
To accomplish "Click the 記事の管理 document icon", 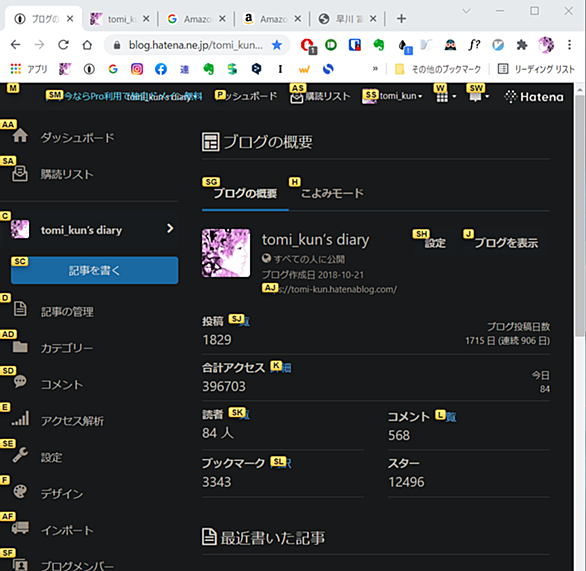I will [x=20, y=309].
